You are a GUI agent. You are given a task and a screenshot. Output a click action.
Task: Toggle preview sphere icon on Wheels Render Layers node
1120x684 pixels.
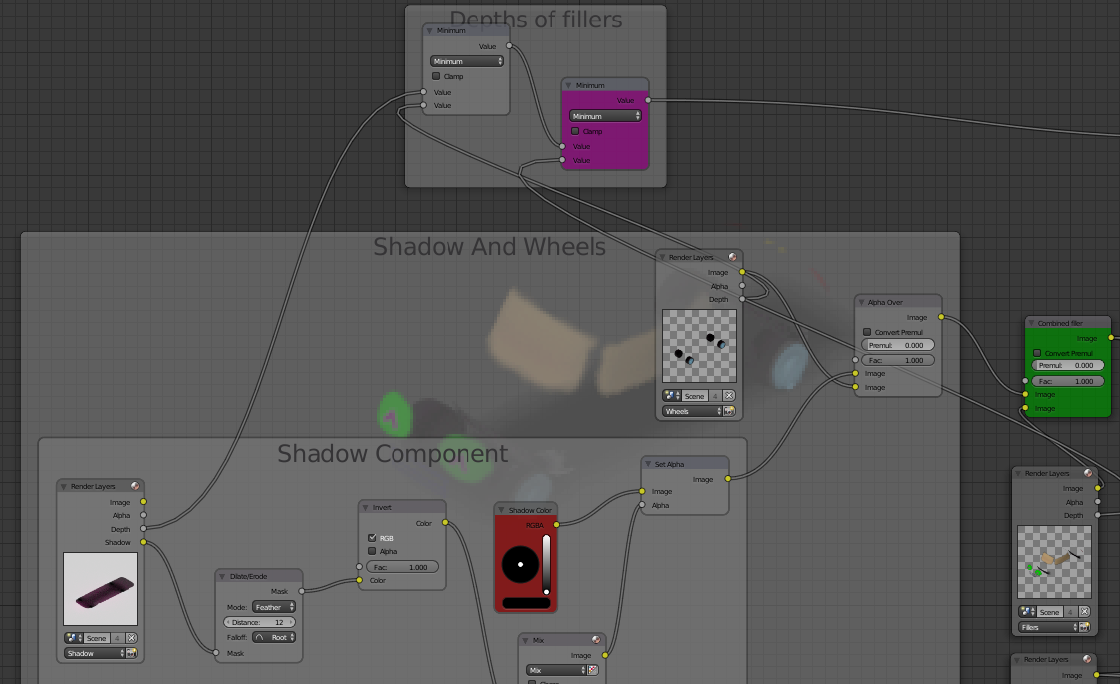tap(732, 258)
